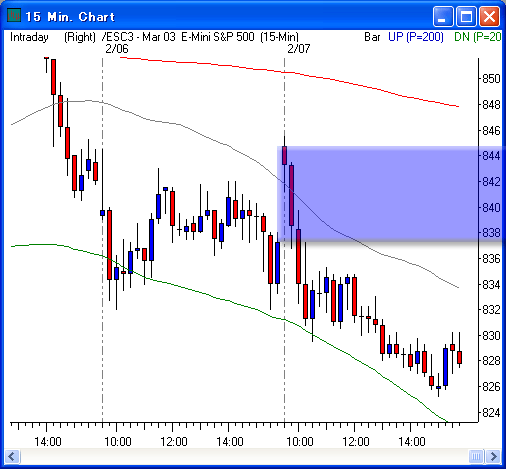Screen dimensions: 506x469
Task: Click the '(15-Min)' interval text
Action: click(x=279, y=37)
